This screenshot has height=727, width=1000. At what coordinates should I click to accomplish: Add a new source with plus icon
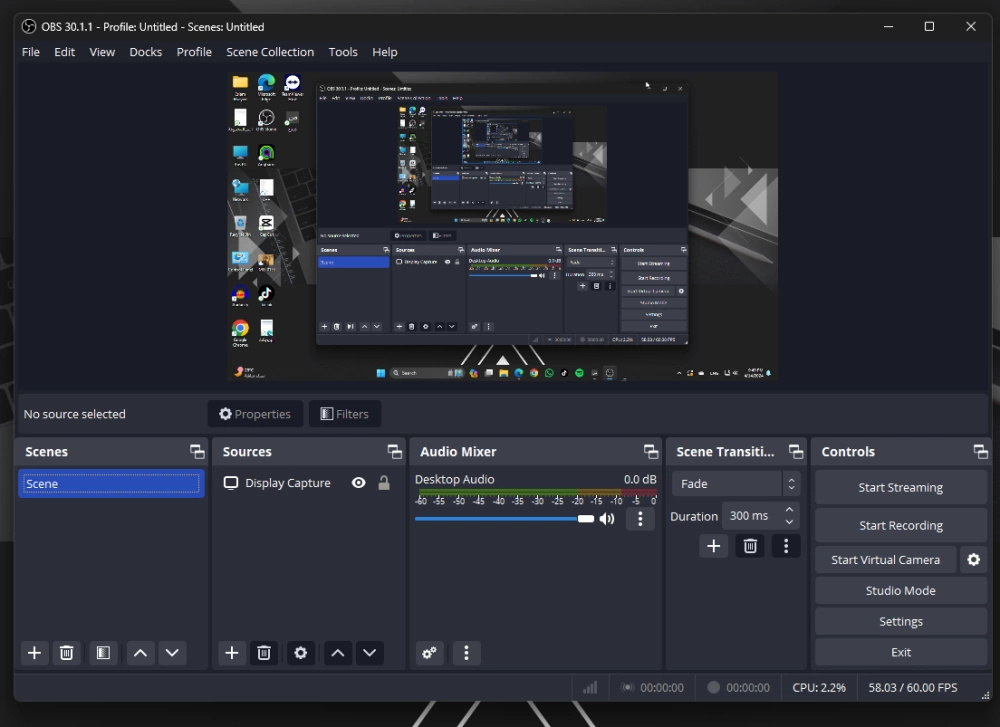click(232, 653)
